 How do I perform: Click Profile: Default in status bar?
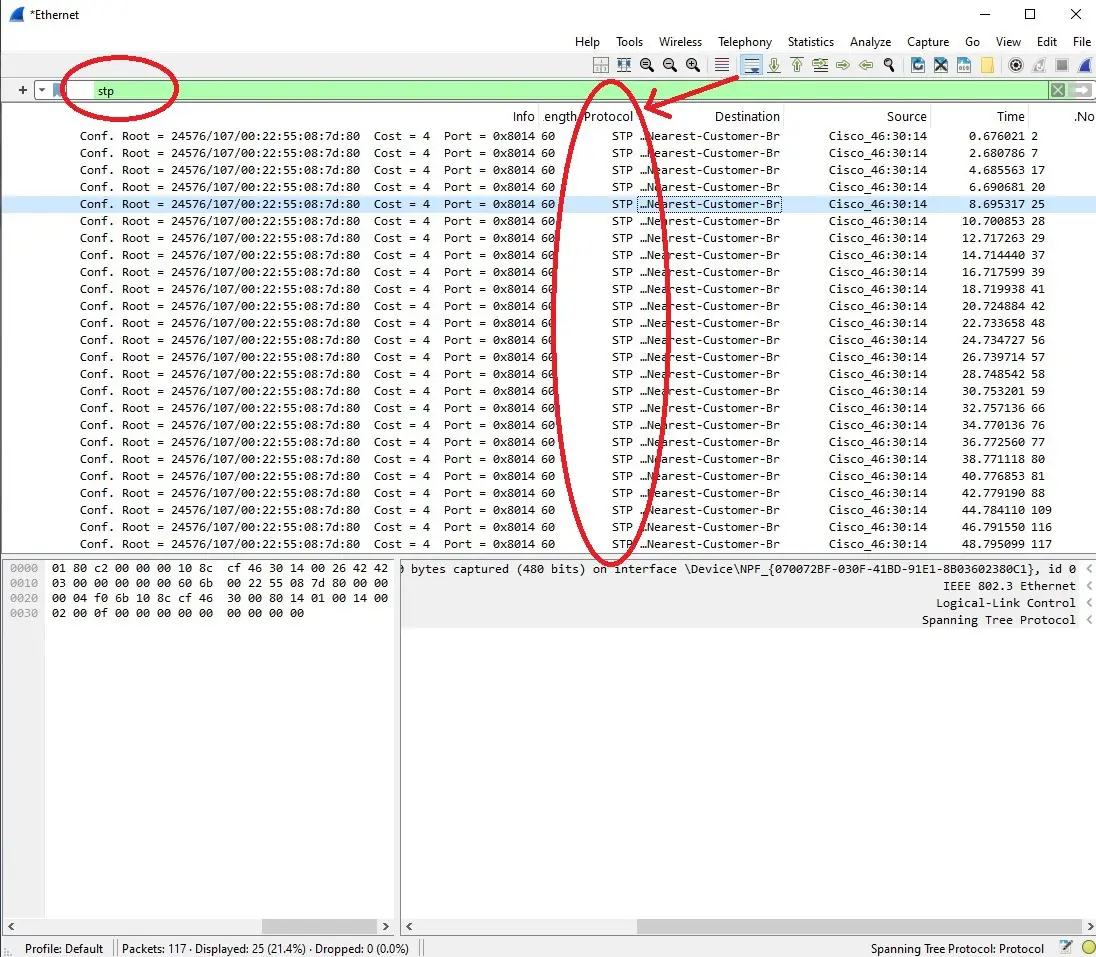(x=64, y=948)
